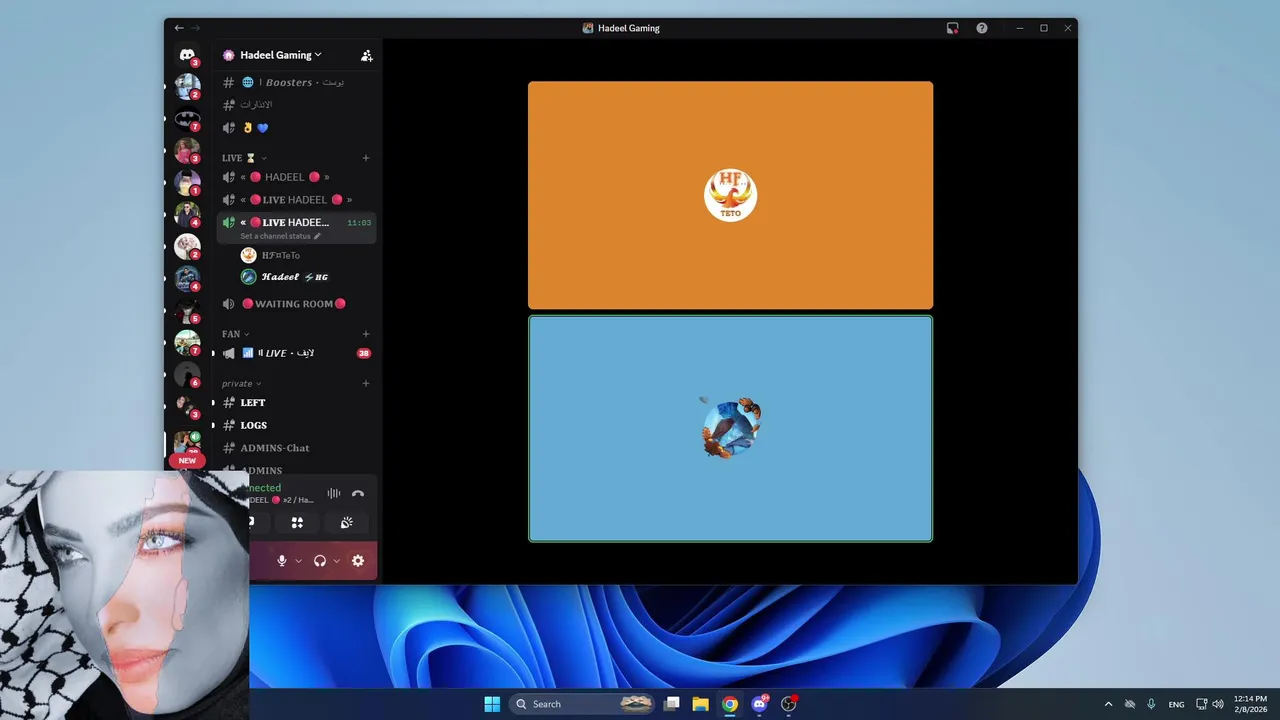Click the crossed-out tray icon
Viewport: 1280px width, 720px height.
click(1130, 704)
